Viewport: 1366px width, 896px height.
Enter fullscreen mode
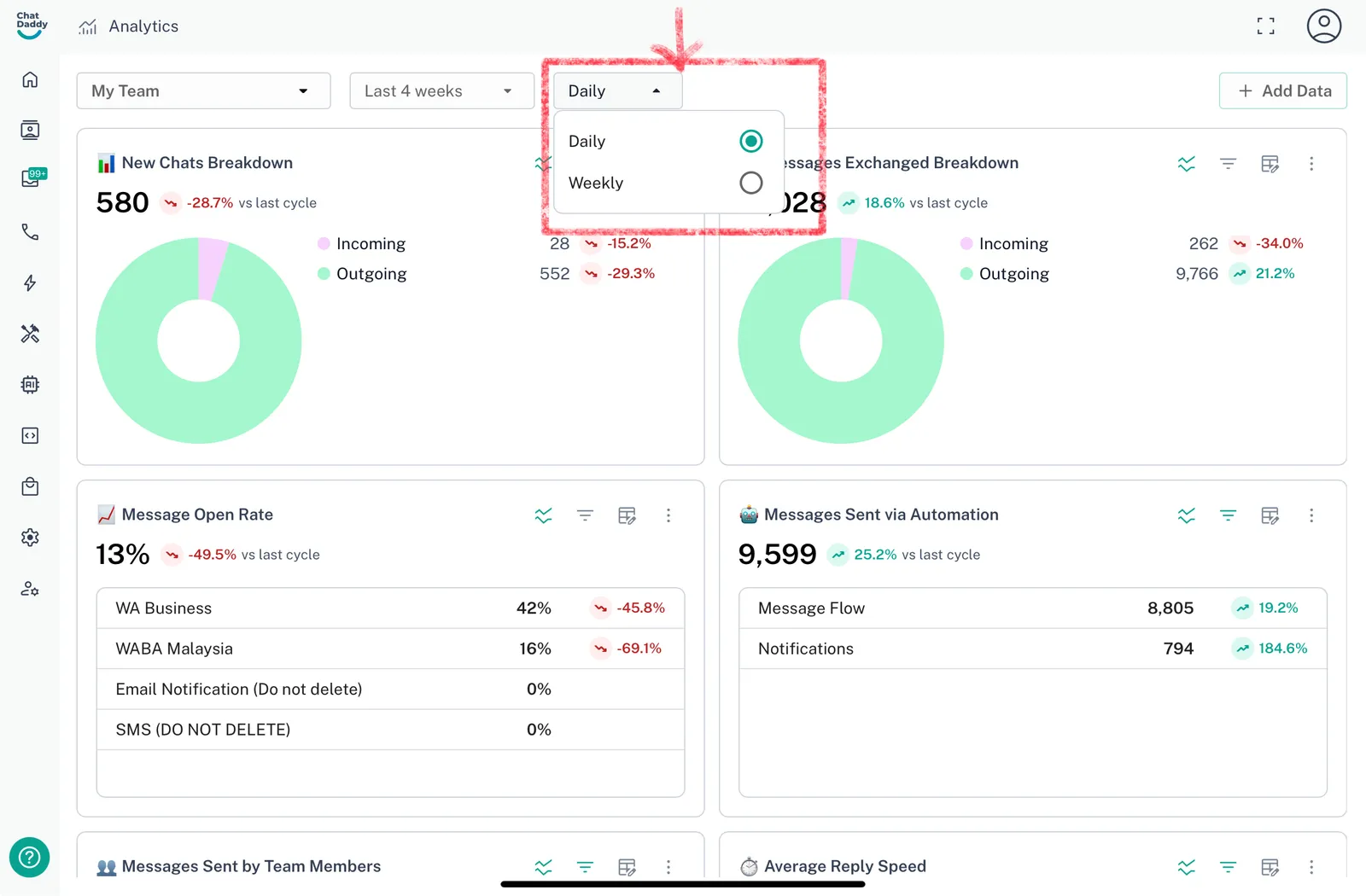[1265, 26]
